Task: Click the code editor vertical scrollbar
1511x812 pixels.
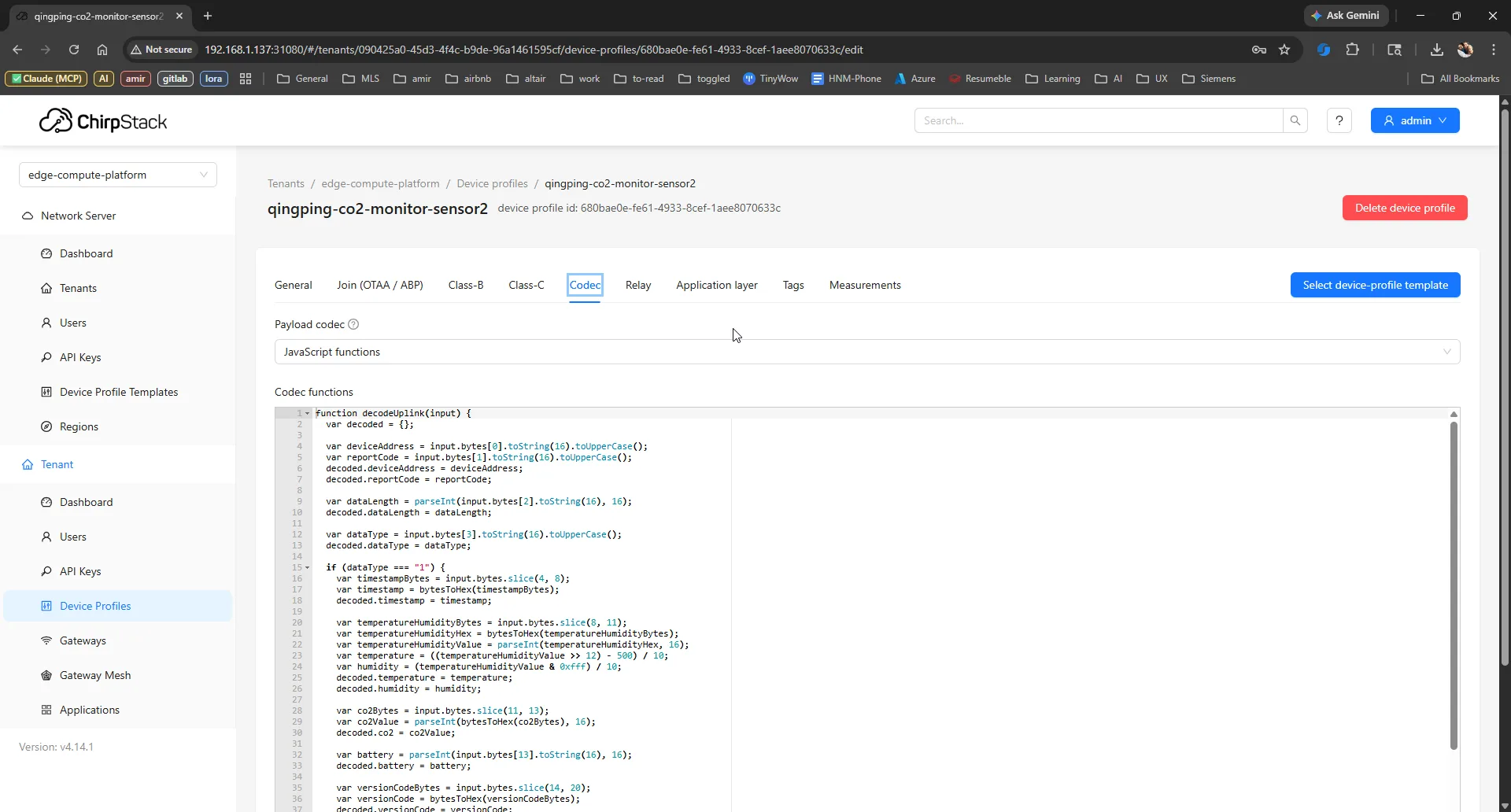Action: [1454, 586]
